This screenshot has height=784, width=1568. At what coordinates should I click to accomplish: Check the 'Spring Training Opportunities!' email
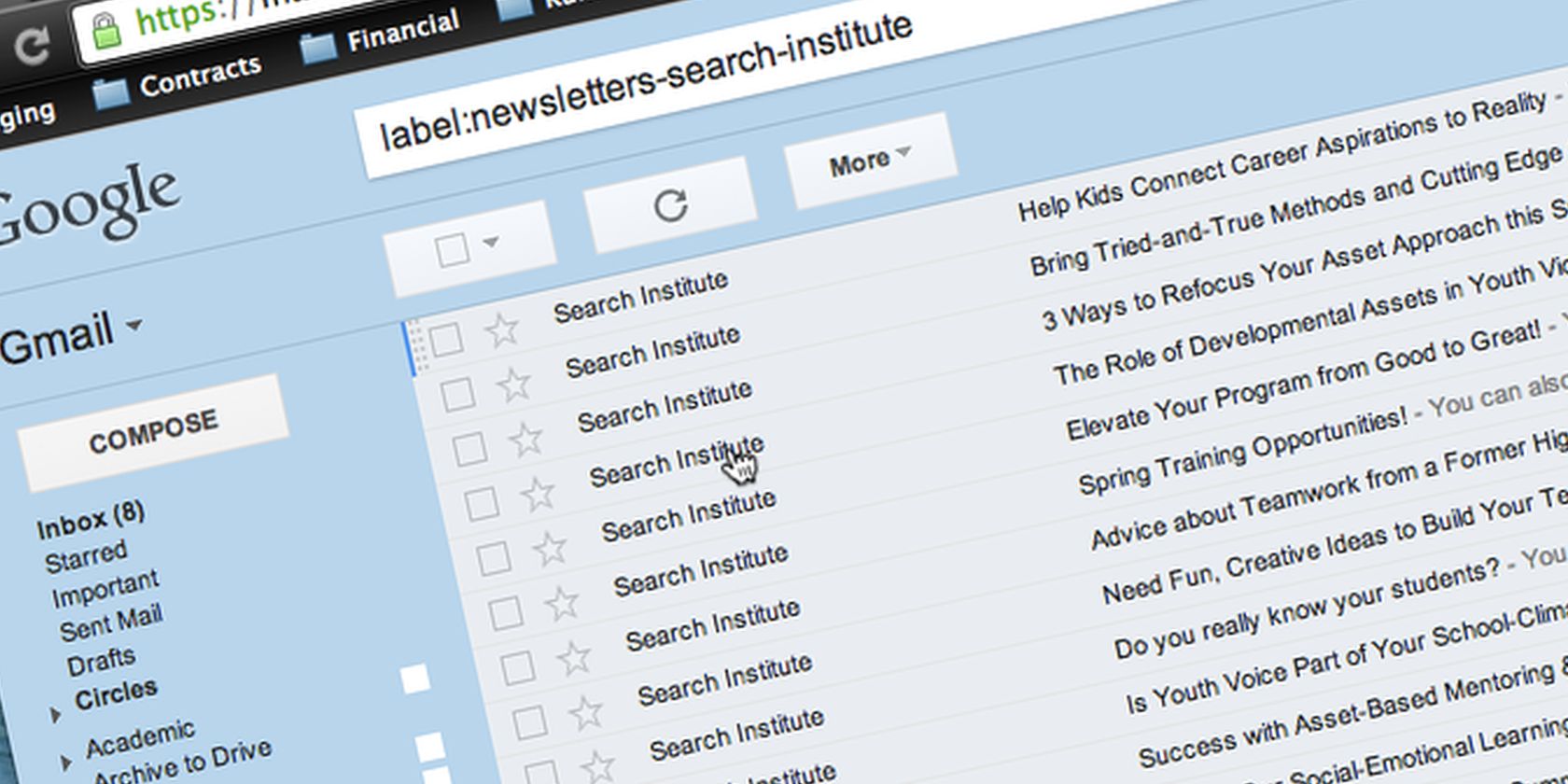pos(507,613)
